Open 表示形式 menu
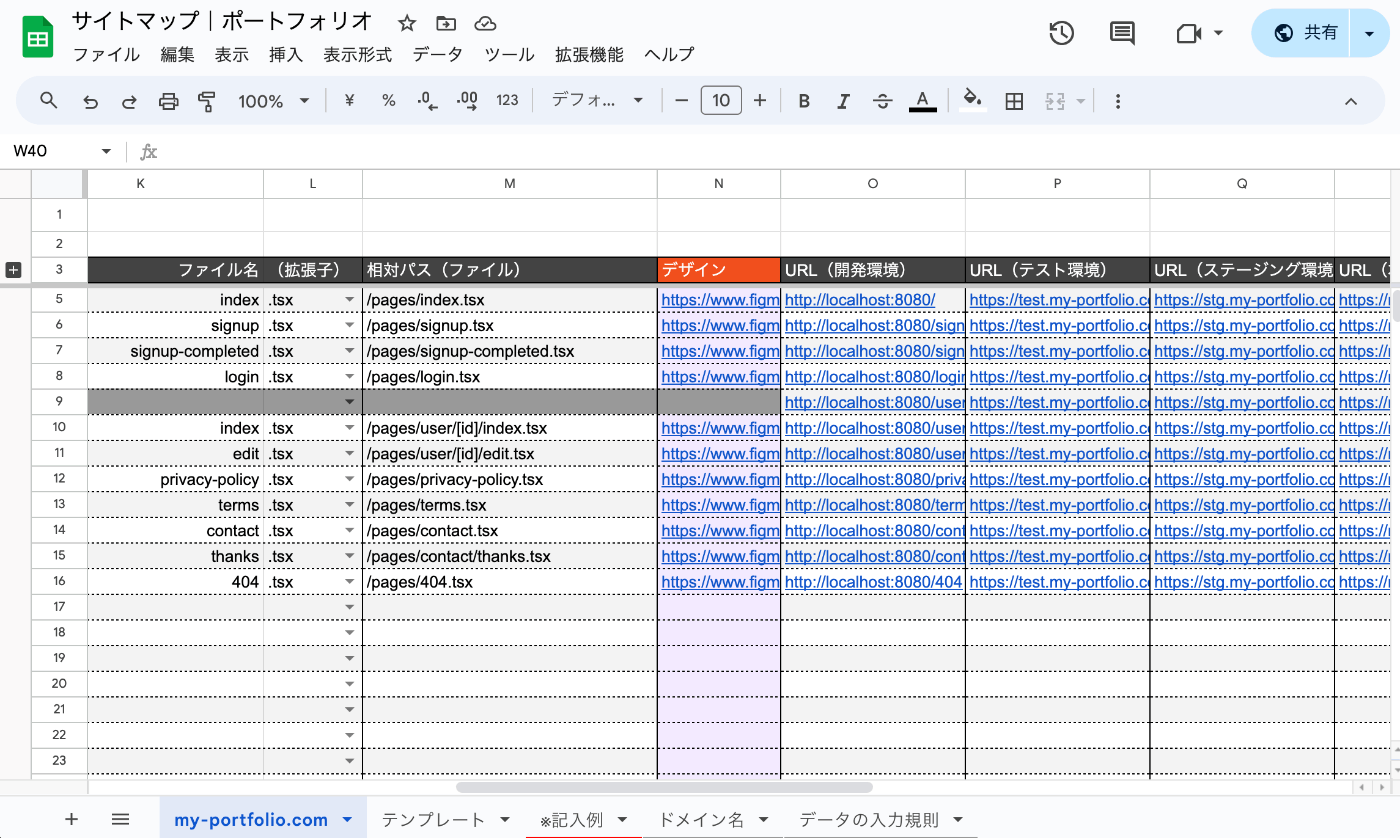1400x838 pixels. 358,55
